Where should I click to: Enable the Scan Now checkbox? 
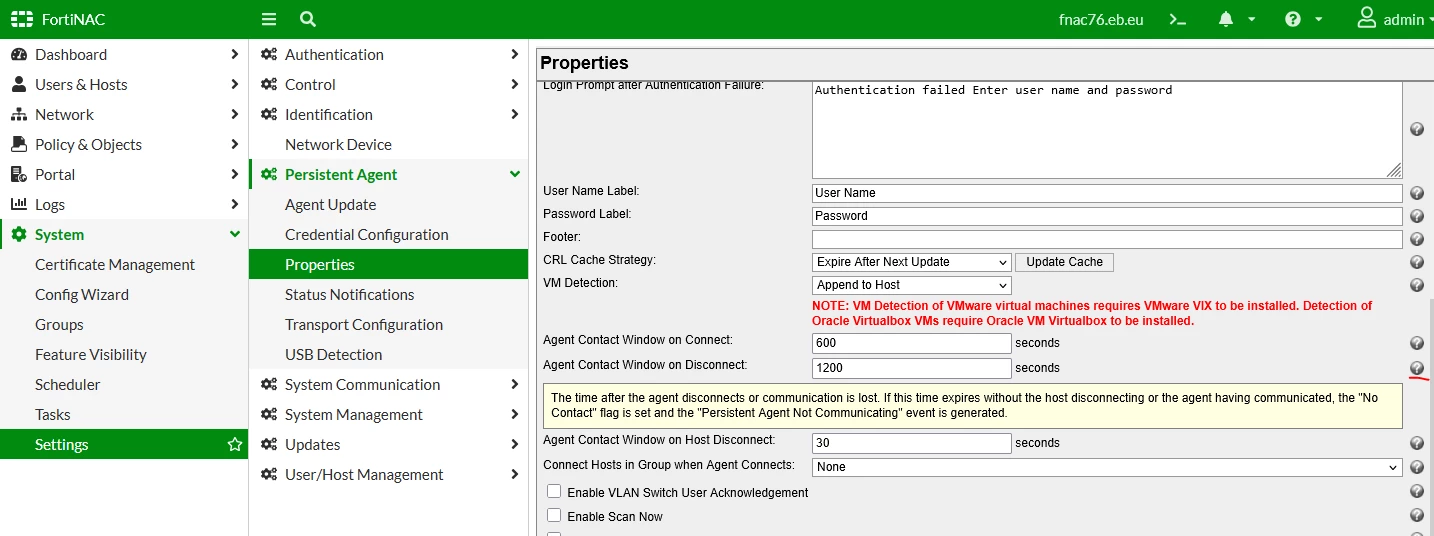coord(554,516)
